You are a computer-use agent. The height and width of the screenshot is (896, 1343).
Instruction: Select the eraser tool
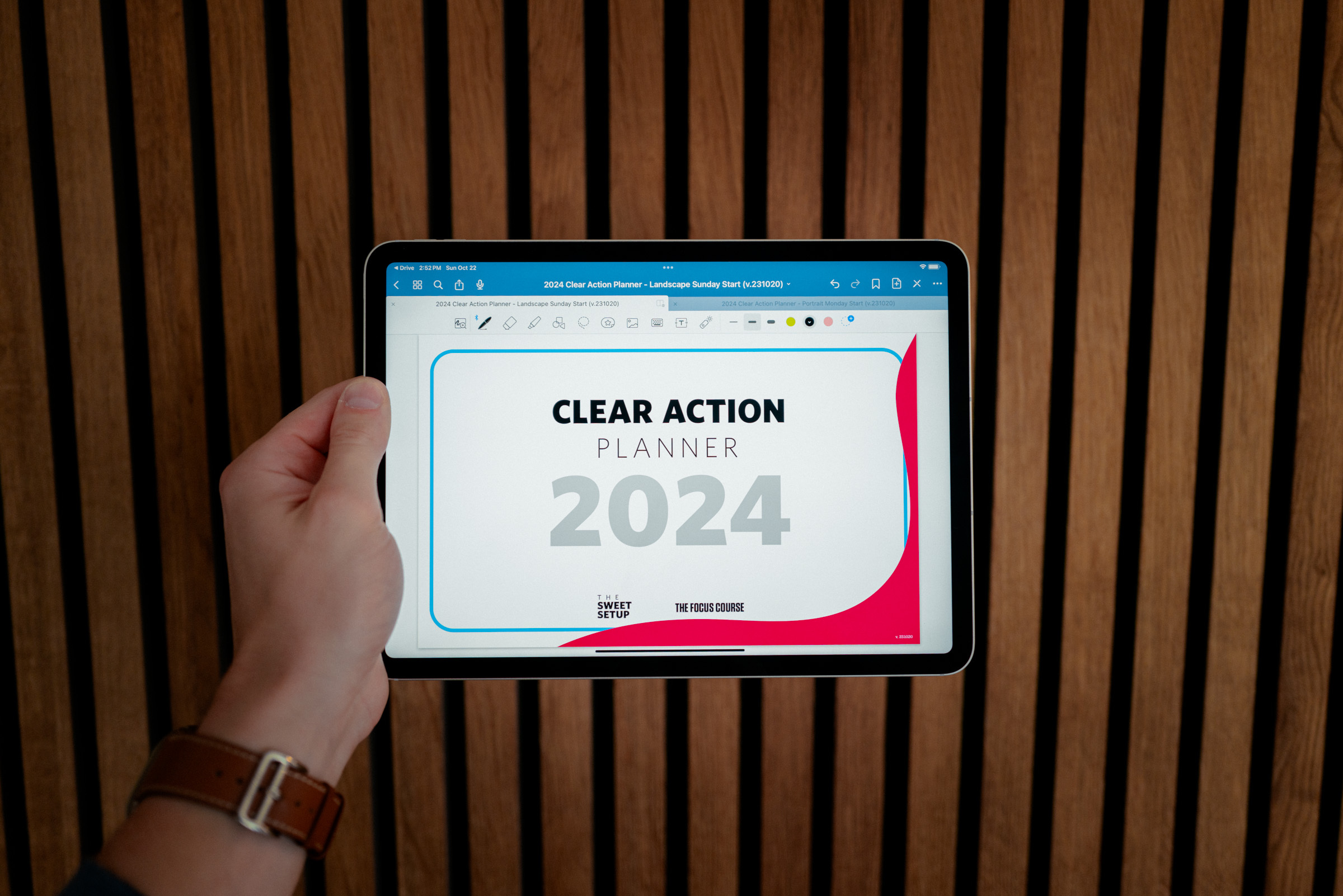point(509,322)
